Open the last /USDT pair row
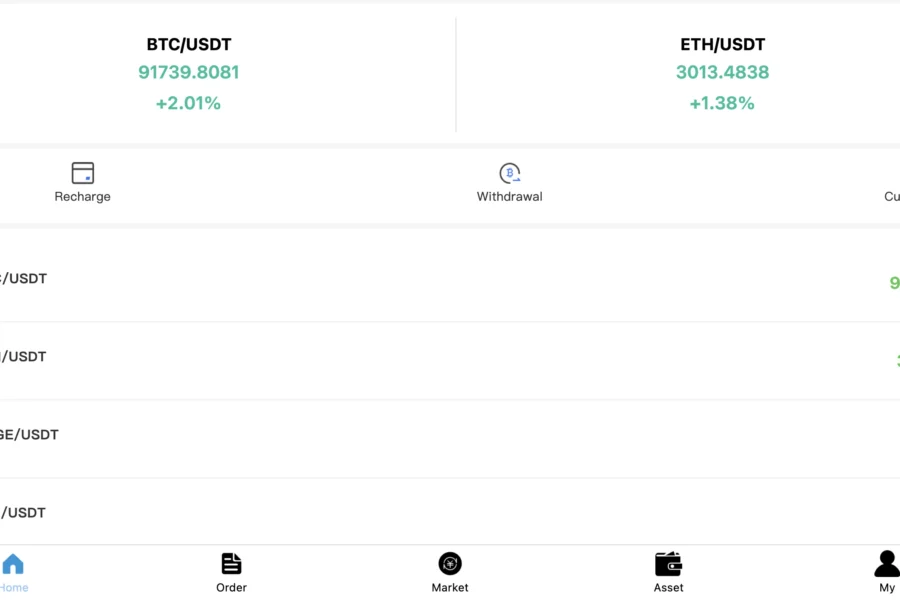This screenshot has height=600, width=900. click(x=450, y=512)
